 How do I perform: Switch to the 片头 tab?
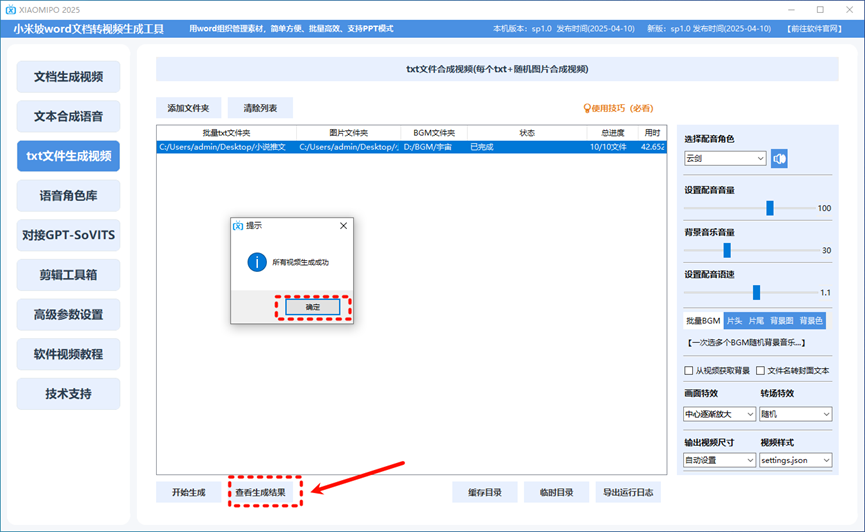click(734, 321)
